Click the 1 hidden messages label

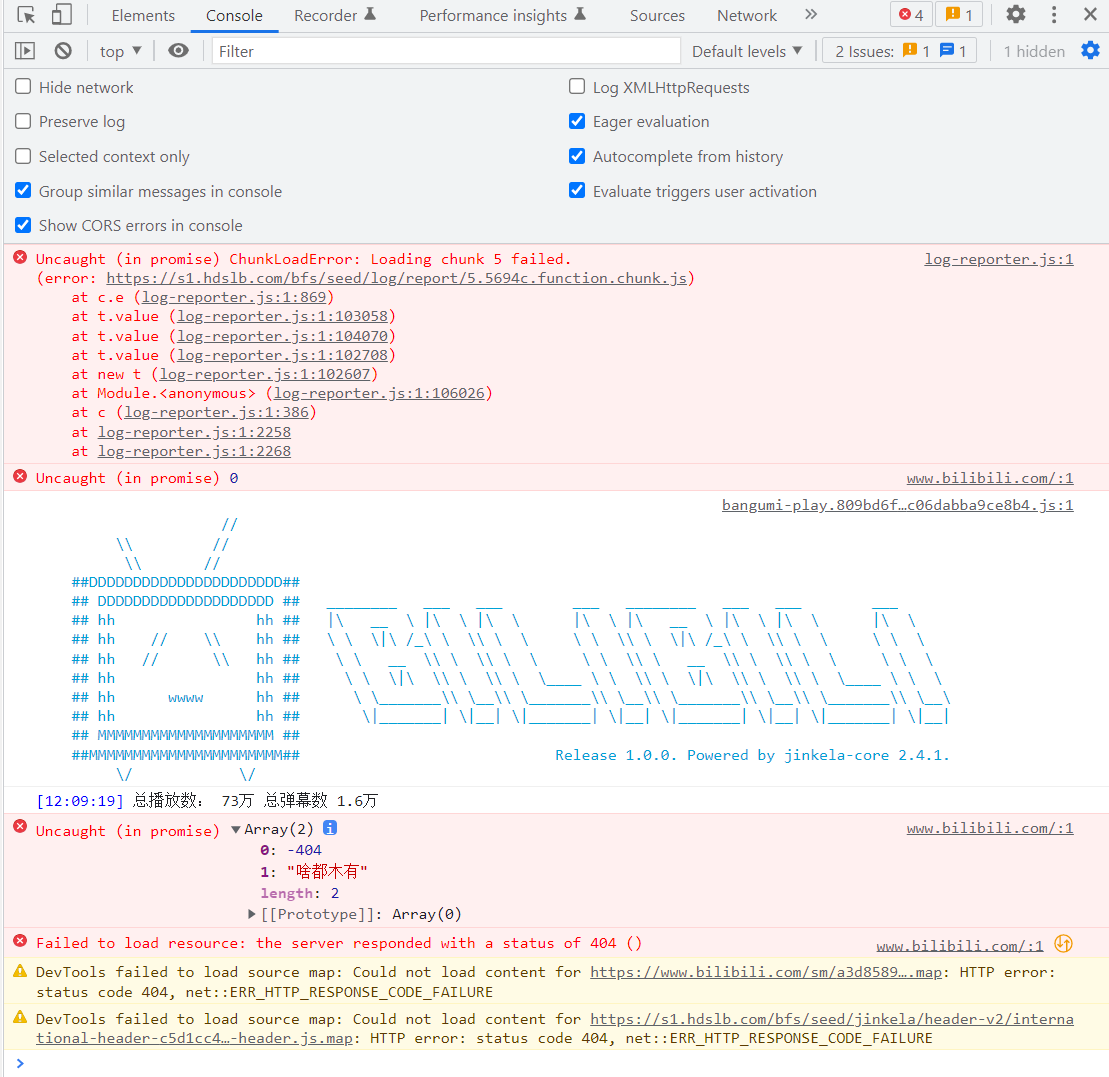1033,51
